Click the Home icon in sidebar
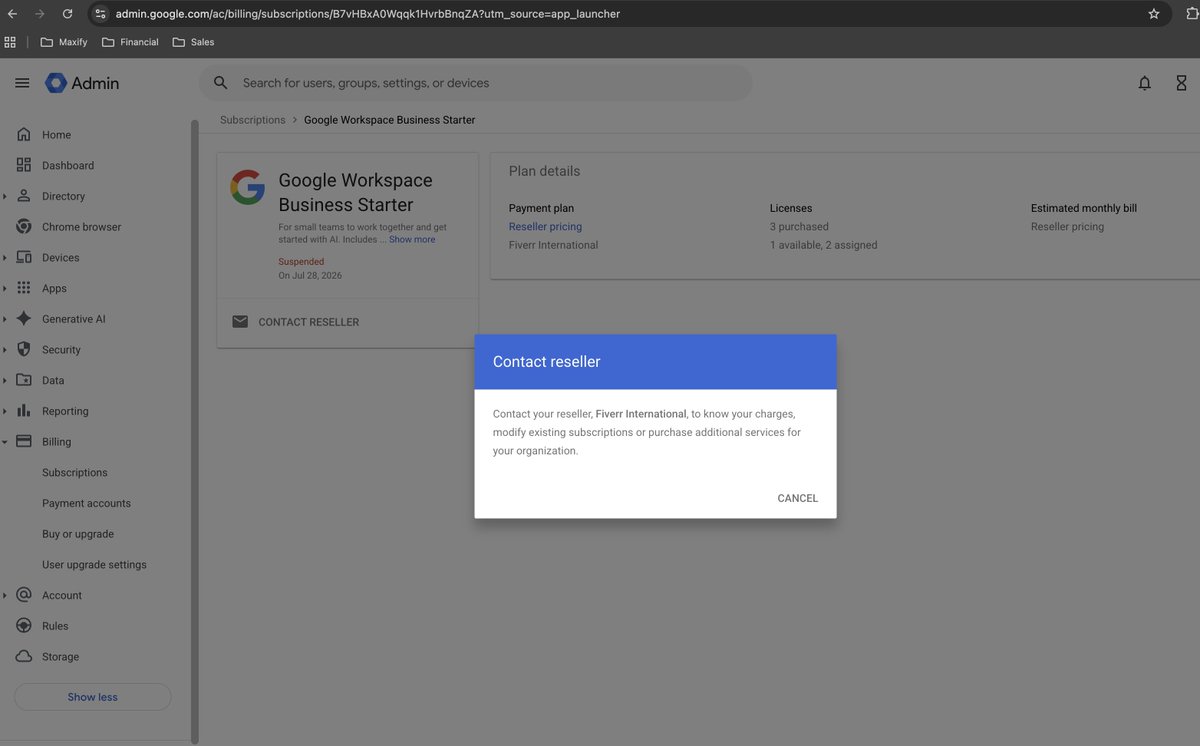Image resolution: width=1200 pixels, height=746 pixels. (24, 135)
